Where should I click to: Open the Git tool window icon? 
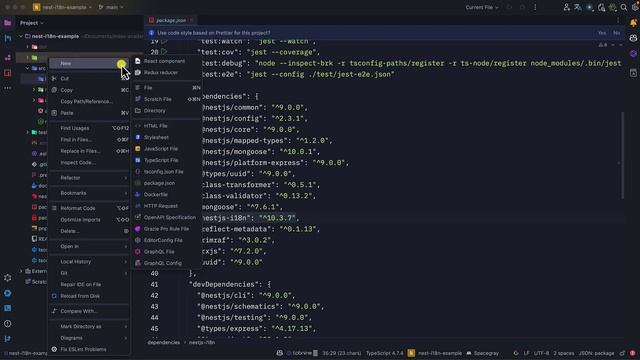pyautogui.click(x=8, y=339)
